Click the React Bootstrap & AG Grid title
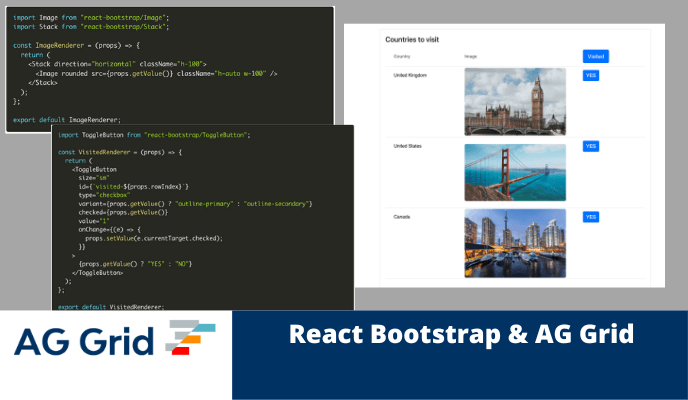This screenshot has width=688, height=400. click(x=461, y=335)
